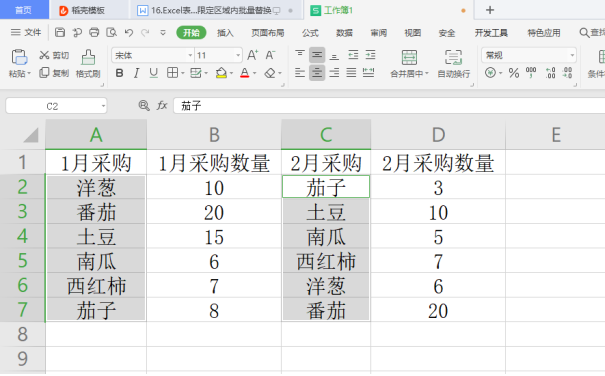605x376 pixels.
Task: Click the Save icon in quick toolbar
Action: (60, 32)
